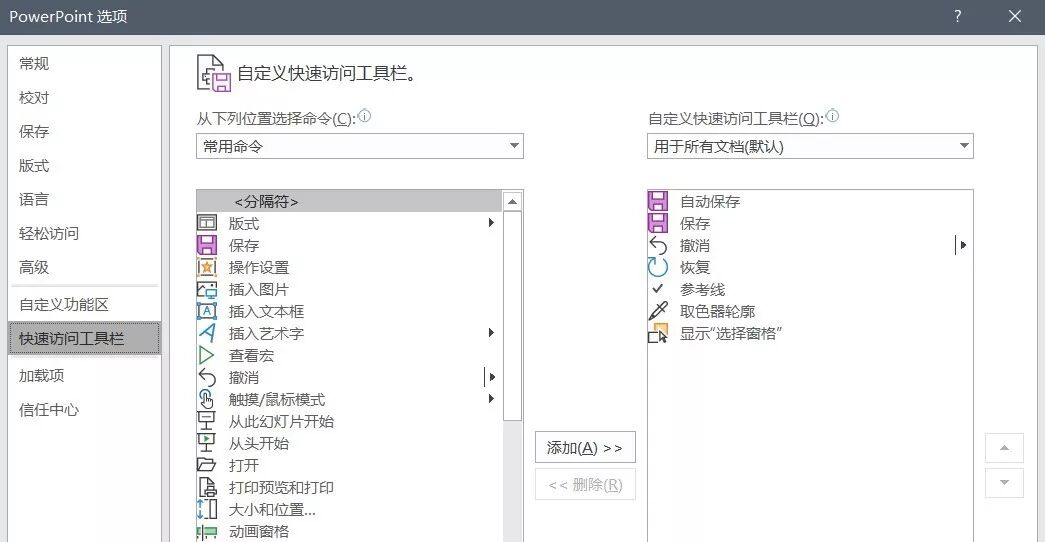
Task: Select the 插入艺术字 icon
Action: pyautogui.click(x=207, y=333)
